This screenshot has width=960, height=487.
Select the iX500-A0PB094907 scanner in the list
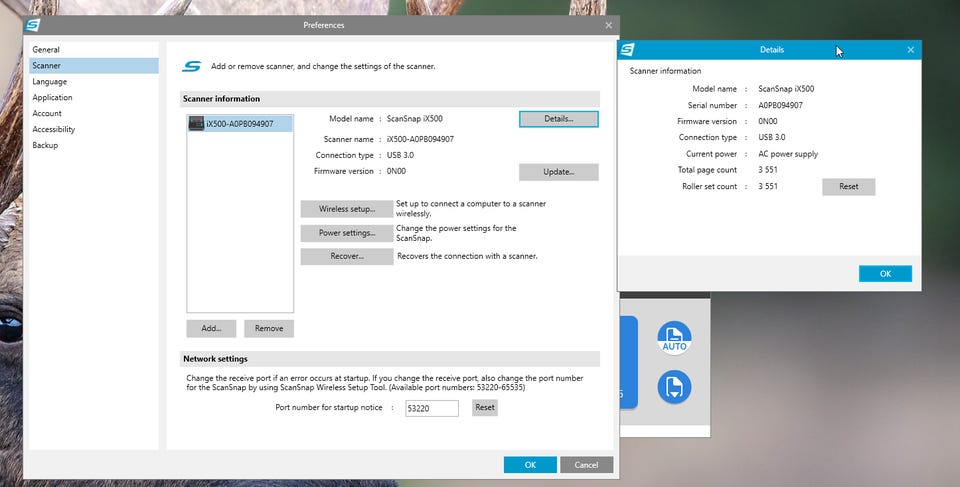point(240,124)
